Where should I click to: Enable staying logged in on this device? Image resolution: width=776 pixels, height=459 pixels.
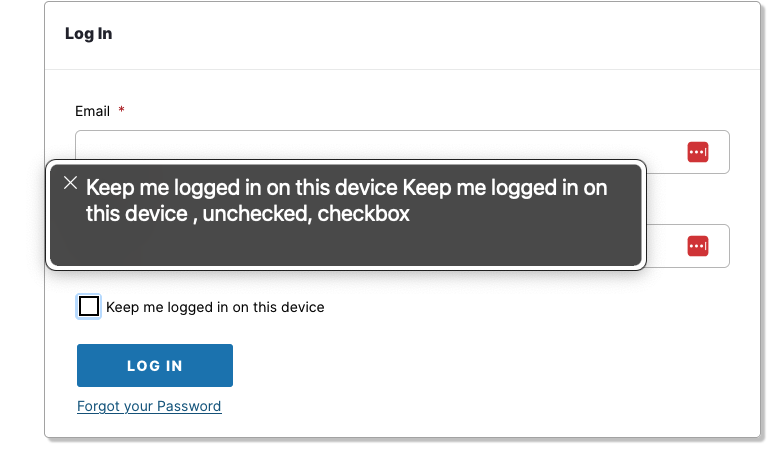click(x=89, y=306)
